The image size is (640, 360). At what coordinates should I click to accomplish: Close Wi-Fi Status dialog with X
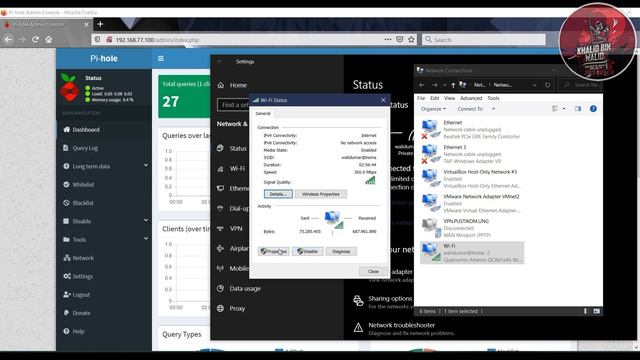click(x=383, y=100)
